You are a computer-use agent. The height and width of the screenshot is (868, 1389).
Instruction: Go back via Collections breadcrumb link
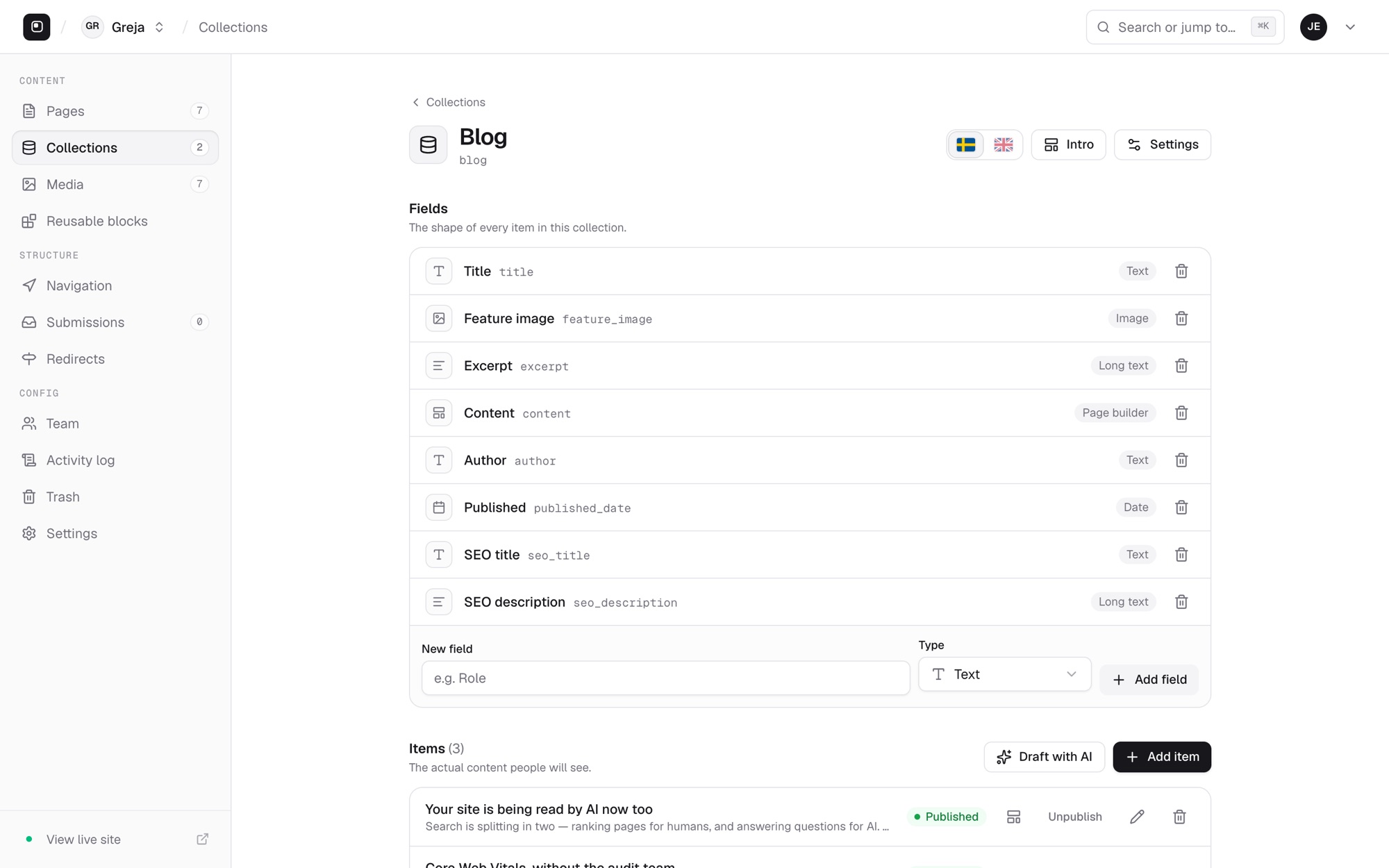click(x=449, y=102)
